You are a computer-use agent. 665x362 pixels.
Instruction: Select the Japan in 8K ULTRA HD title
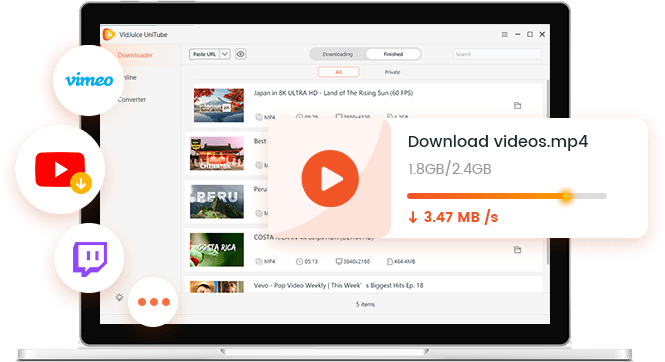[333, 93]
